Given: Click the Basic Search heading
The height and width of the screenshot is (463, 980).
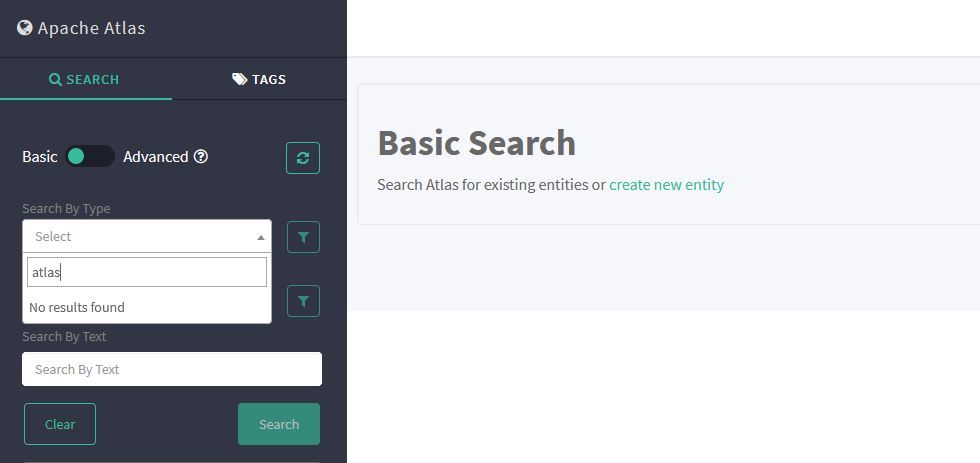Looking at the screenshot, I should point(476,143).
